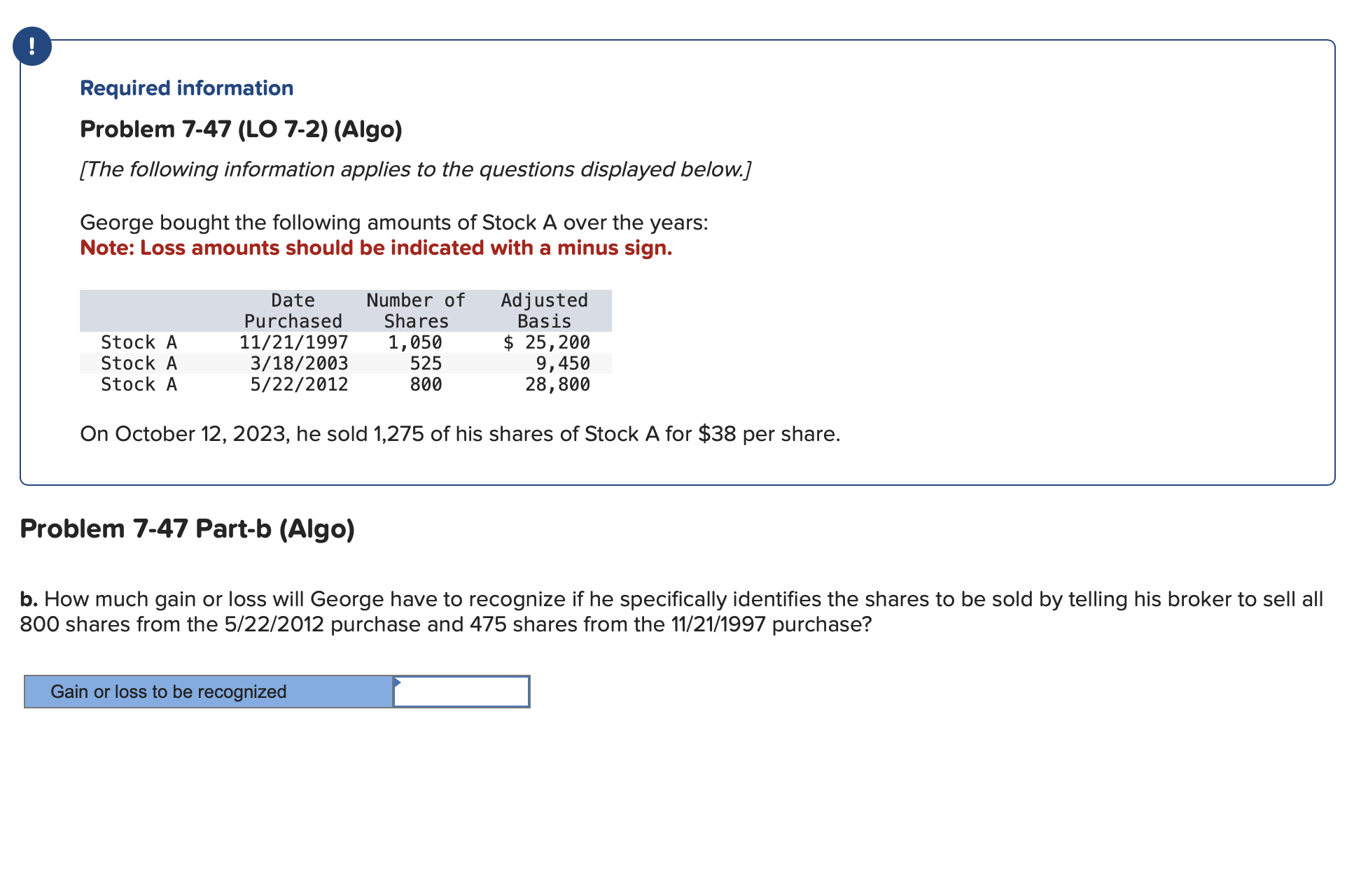Select the 'Gain or loss to be recognized' label
Image resolution: width=1368 pixels, height=896 pixels.
168,692
